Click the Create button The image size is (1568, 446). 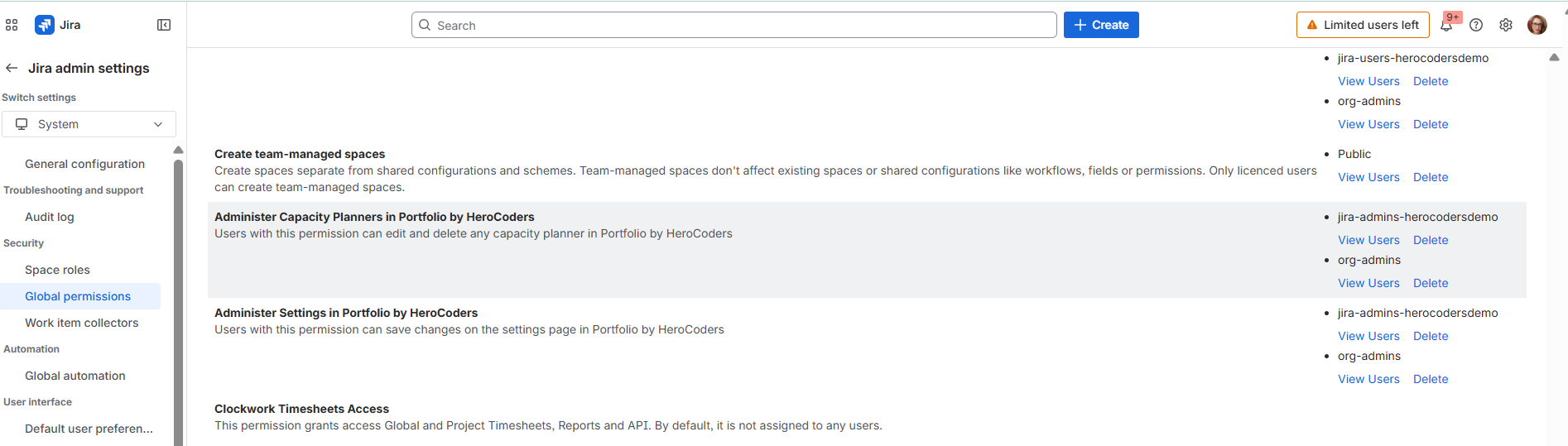(1101, 25)
